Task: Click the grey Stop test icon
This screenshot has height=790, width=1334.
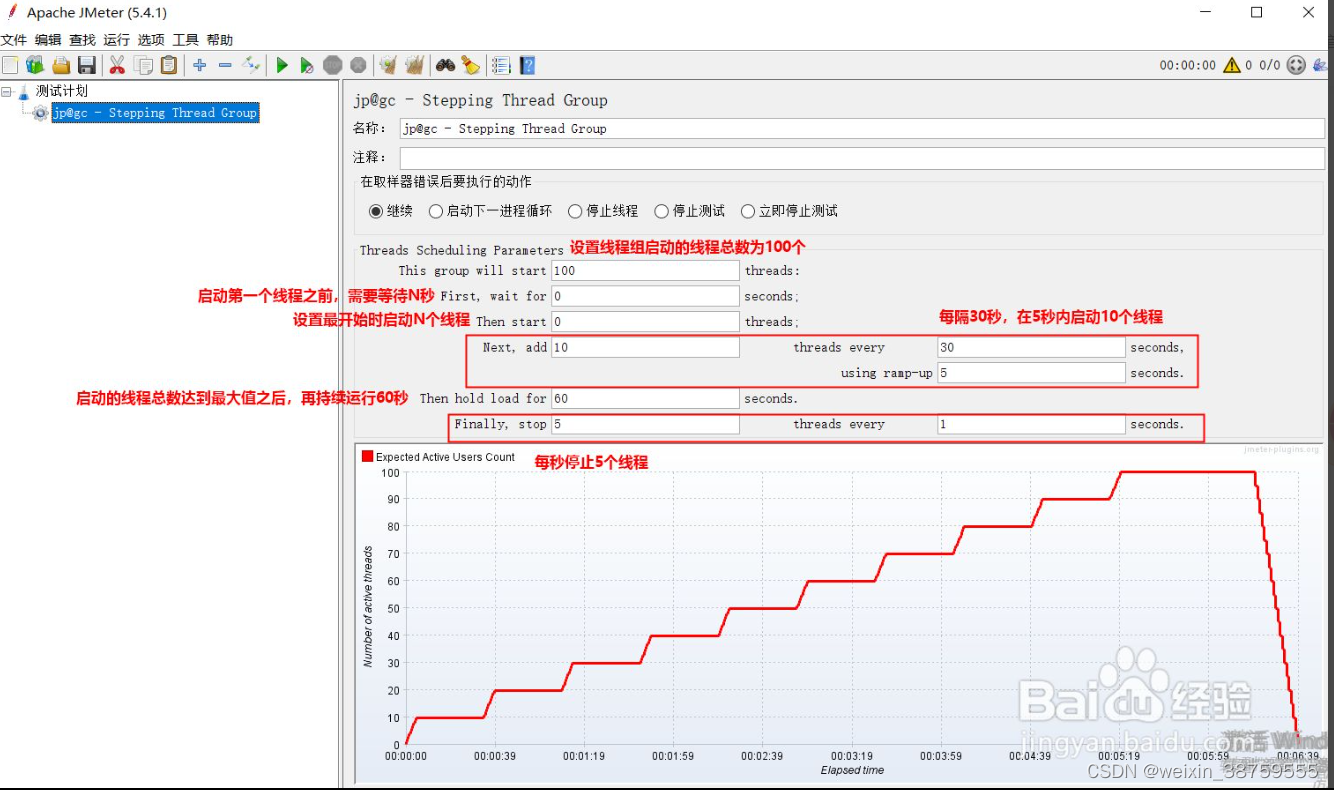Action: (333, 65)
